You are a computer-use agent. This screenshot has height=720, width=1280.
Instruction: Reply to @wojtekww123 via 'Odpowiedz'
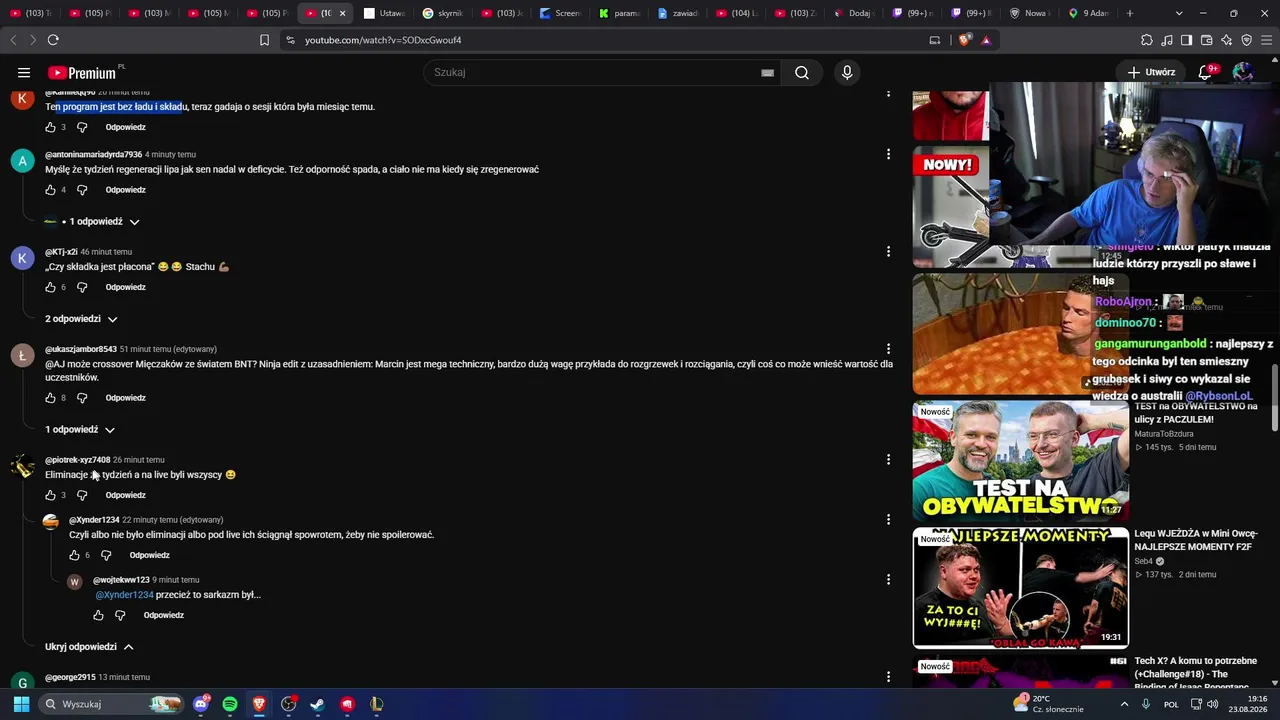(x=164, y=615)
